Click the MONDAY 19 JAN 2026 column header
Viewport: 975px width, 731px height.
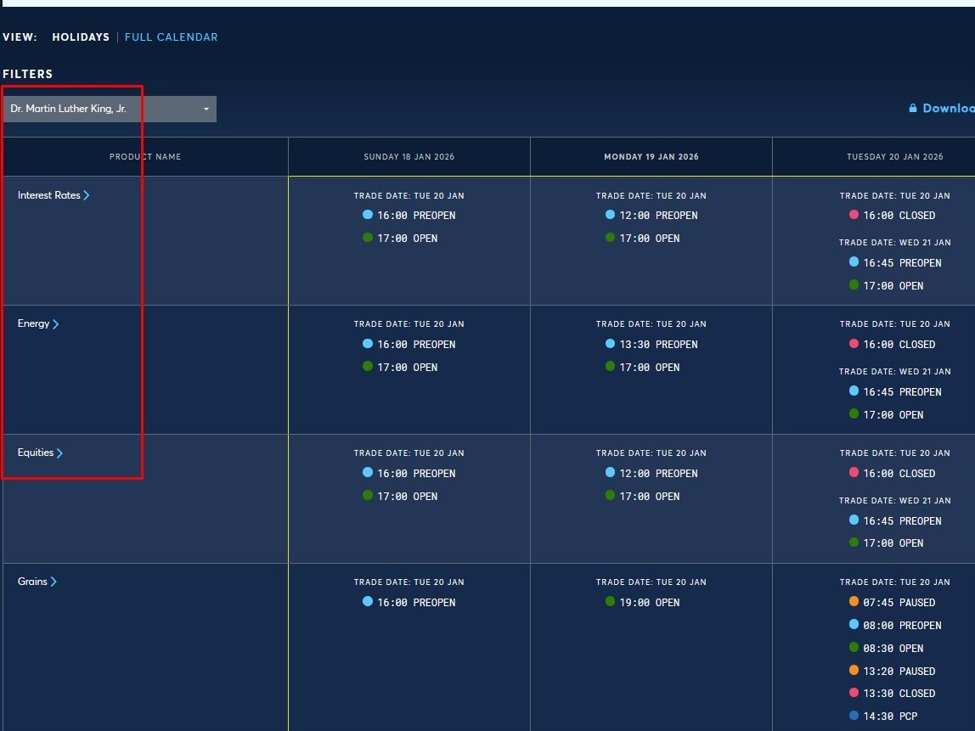pyautogui.click(x=650, y=156)
